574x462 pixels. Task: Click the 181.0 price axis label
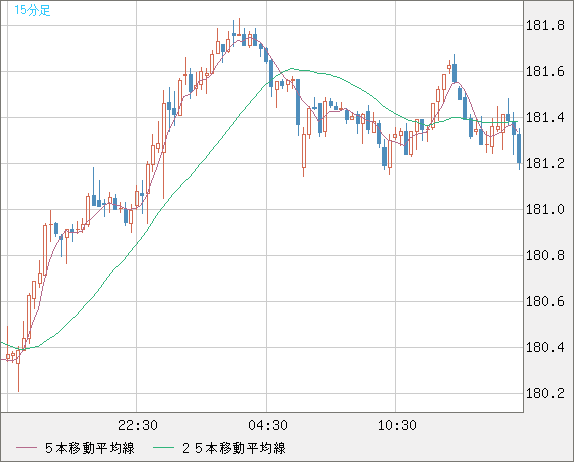pos(545,210)
